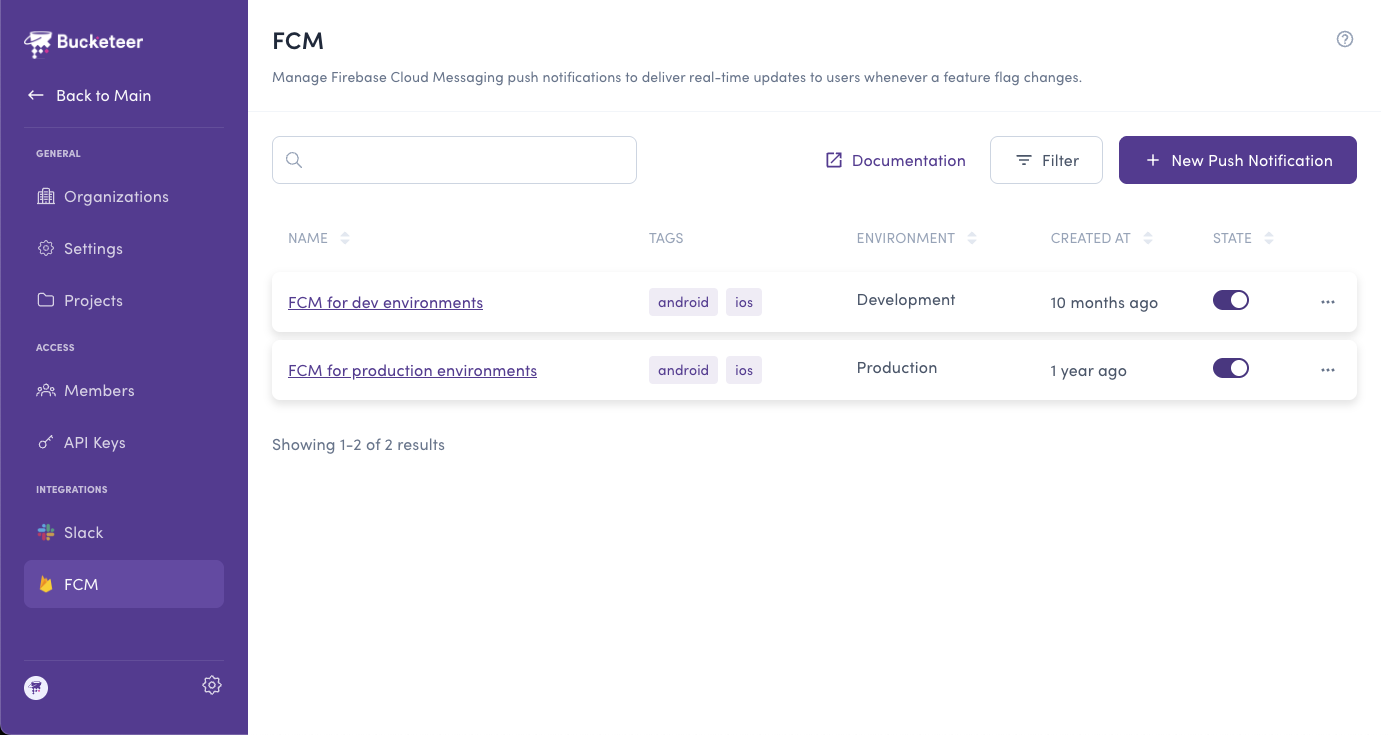
Task: Click the user avatar in sidebar footer
Action: coord(36,687)
